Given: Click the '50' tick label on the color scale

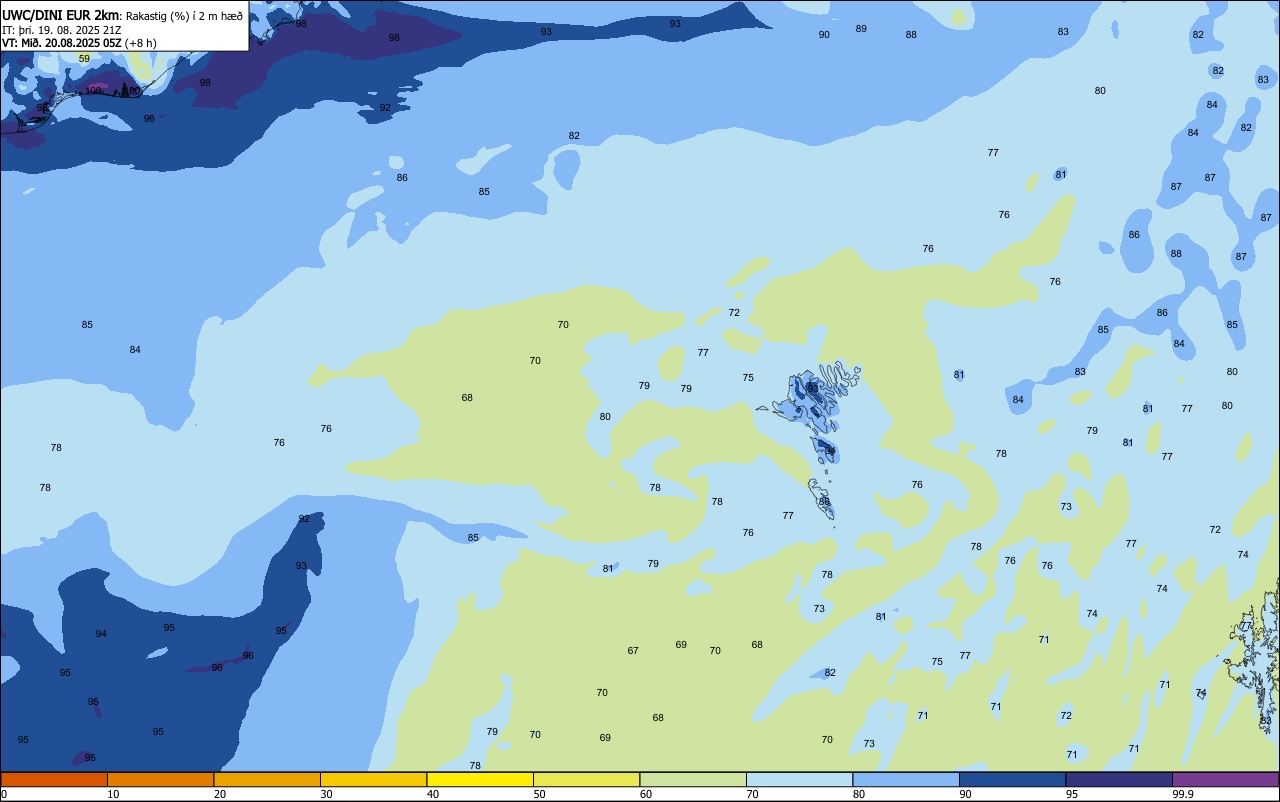Looking at the screenshot, I should (x=539, y=794).
